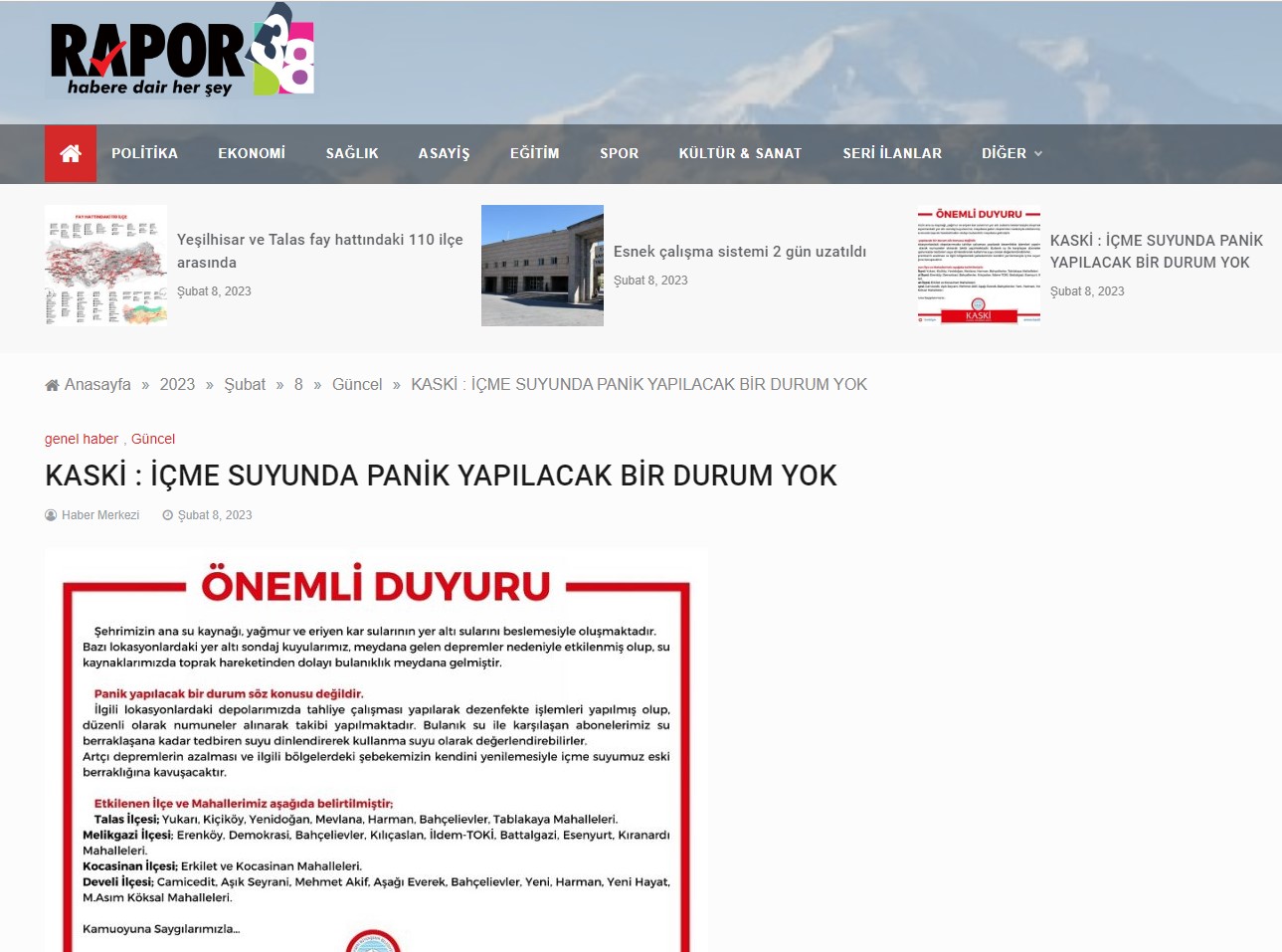Image resolution: width=1282 pixels, height=952 pixels.
Task: Click date under Esnek çalışma item
Action: (x=650, y=281)
